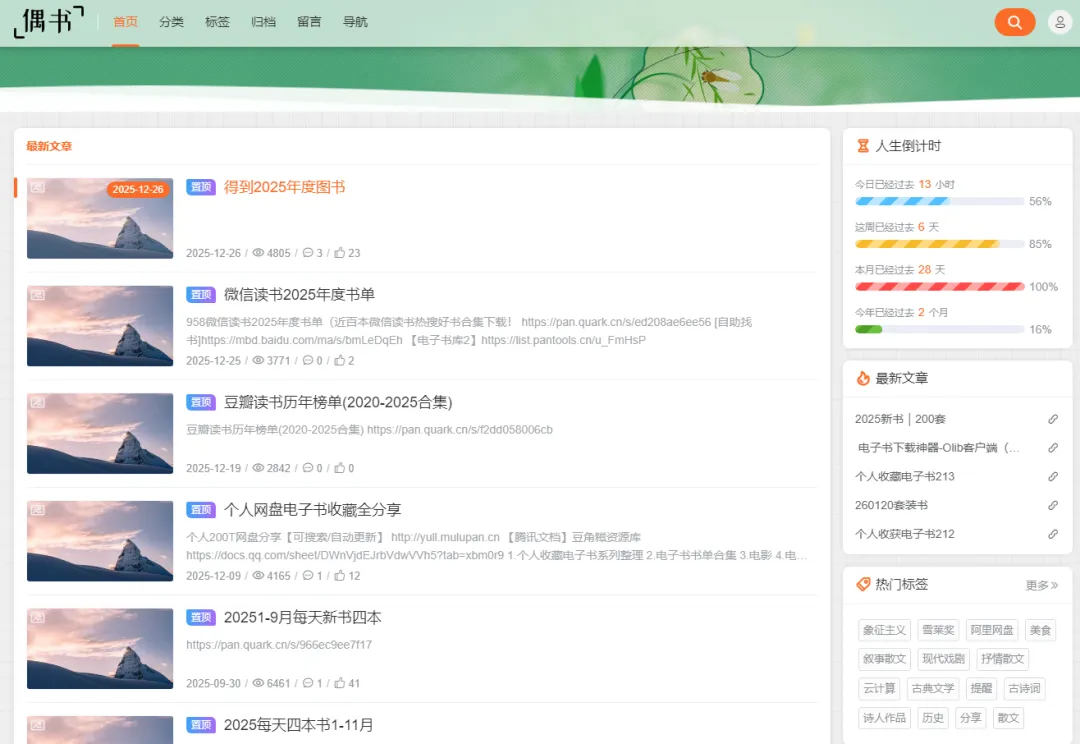The width and height of the screenshot is (1080, 744).
Task: Click views eye icon on 得到2025年度图书
Action: [x=258, y=253]
